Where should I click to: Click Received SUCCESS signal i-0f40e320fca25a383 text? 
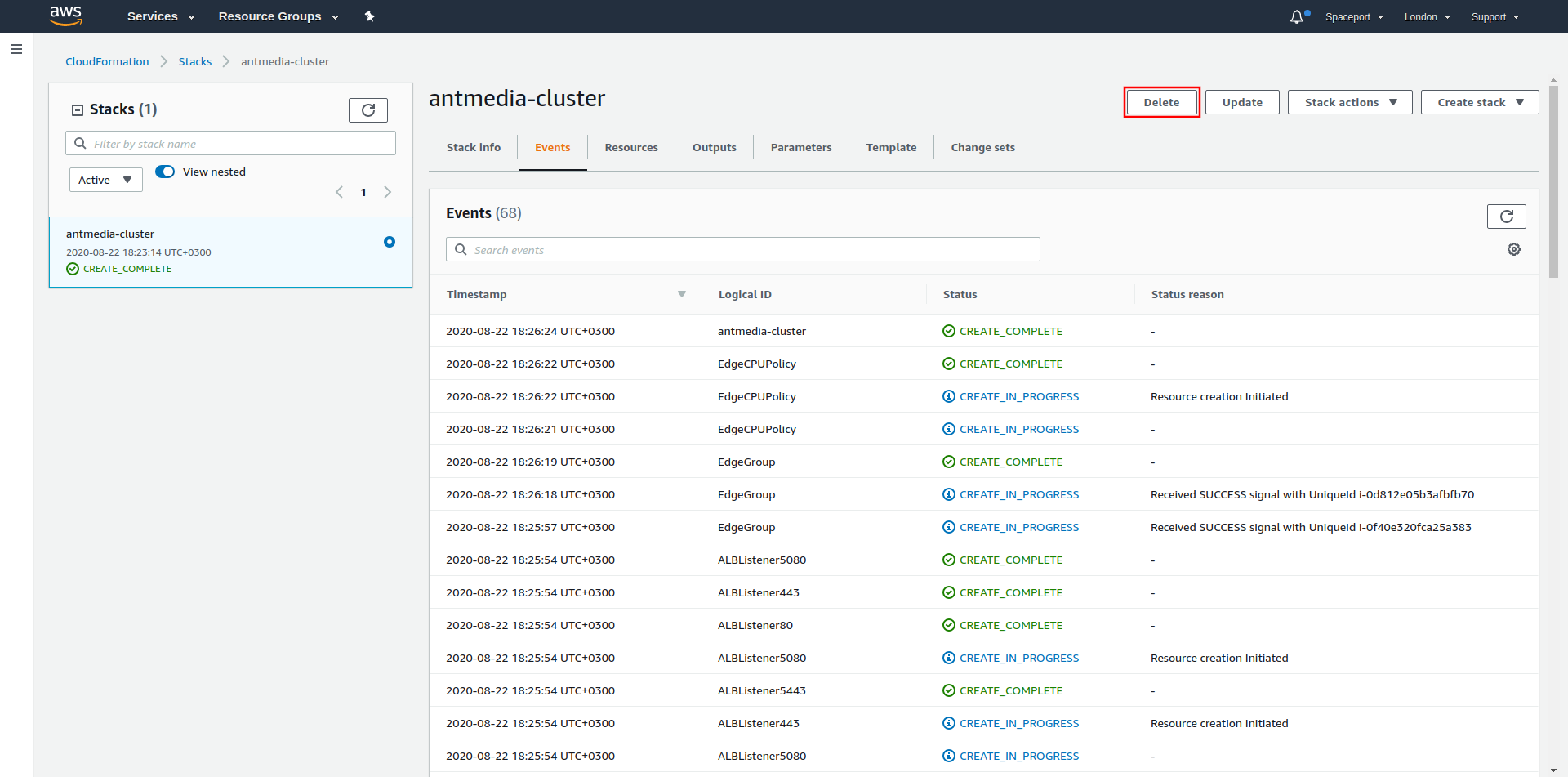click(1311, 527)
